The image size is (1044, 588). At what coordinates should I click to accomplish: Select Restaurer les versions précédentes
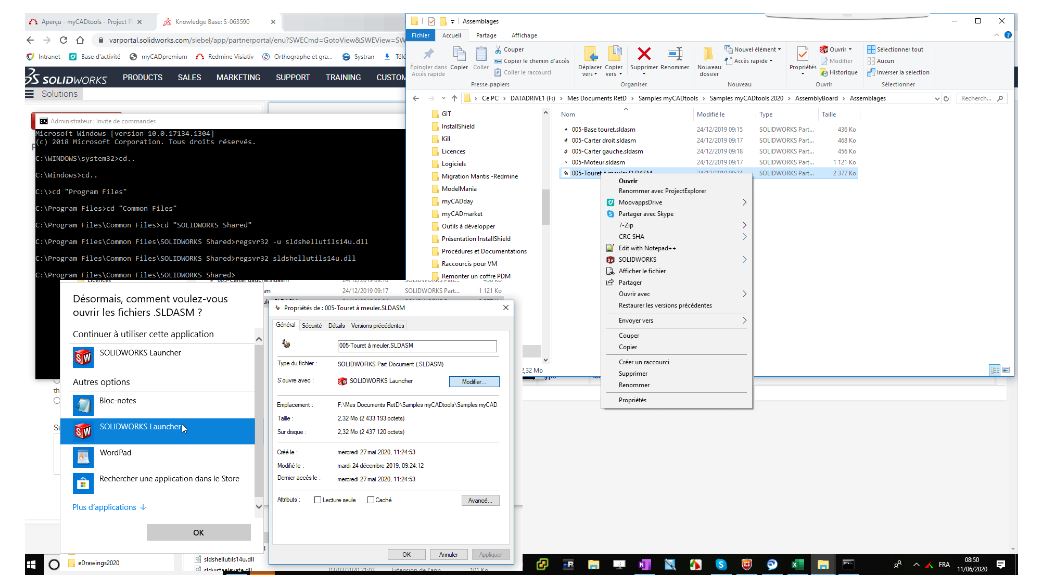pyautogui.click(x=665, y=306)
